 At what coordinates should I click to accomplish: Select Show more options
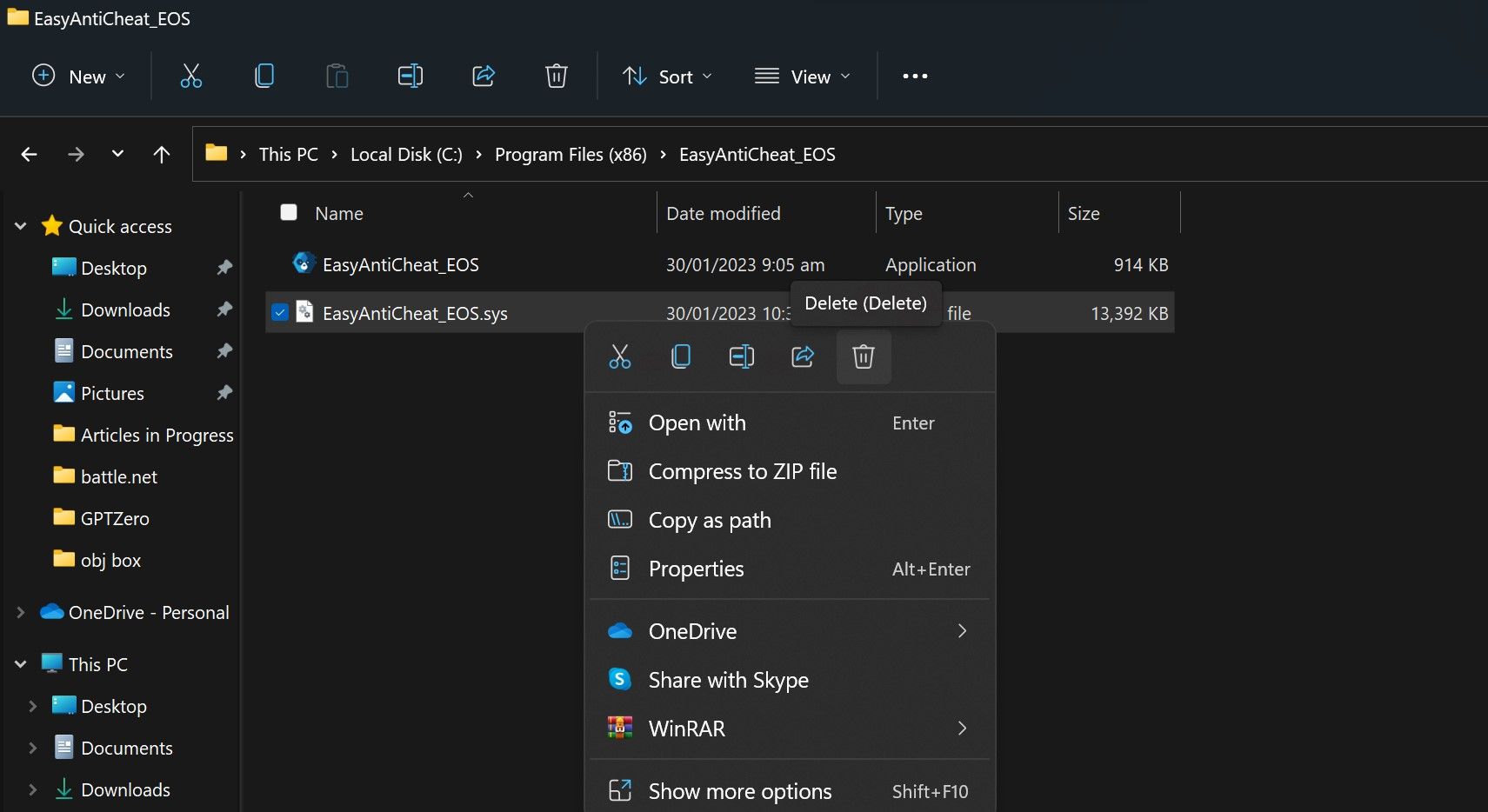tap(739, 790)
